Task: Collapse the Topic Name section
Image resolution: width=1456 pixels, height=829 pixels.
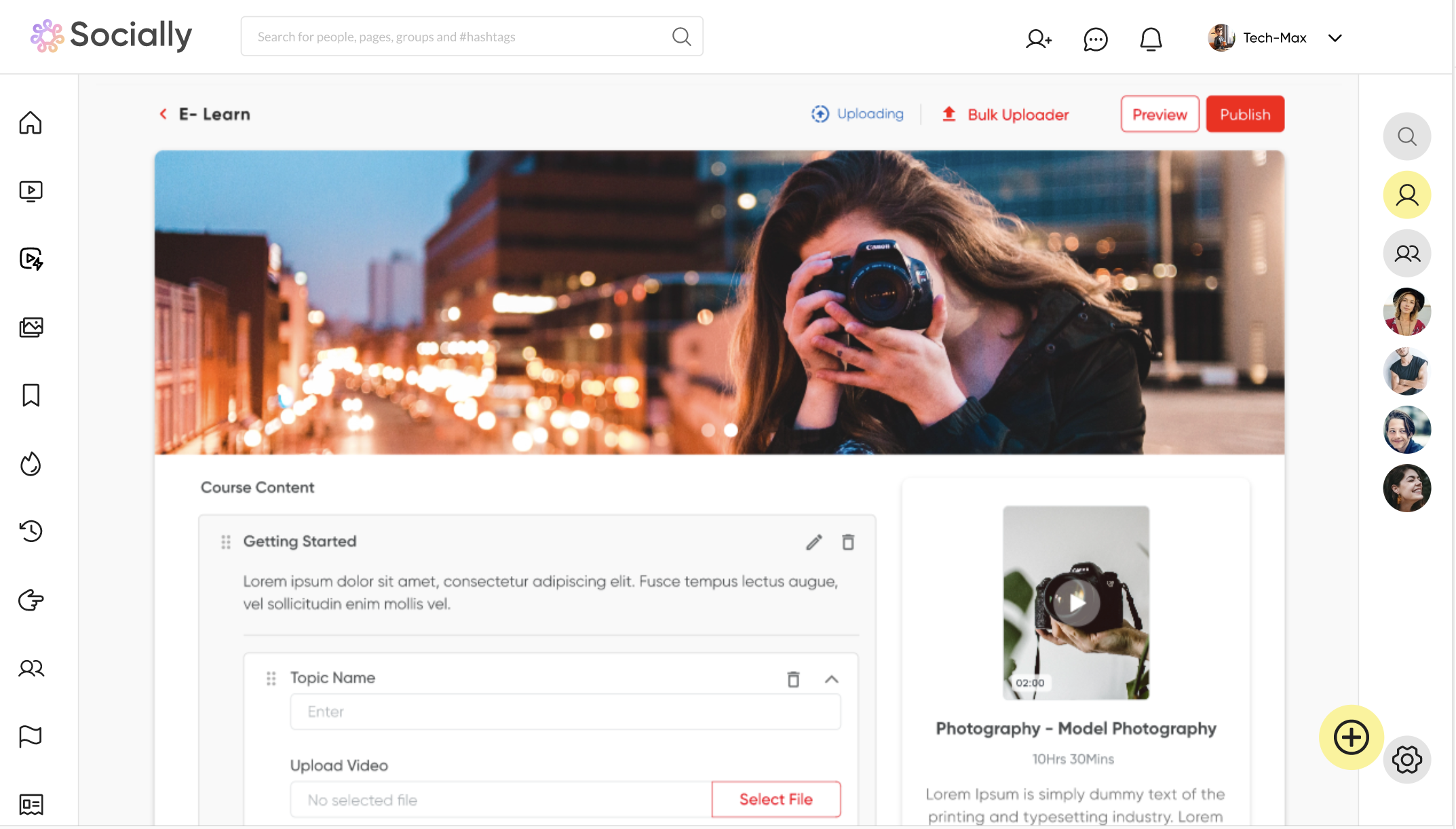Action: click(x=832, y=678)
